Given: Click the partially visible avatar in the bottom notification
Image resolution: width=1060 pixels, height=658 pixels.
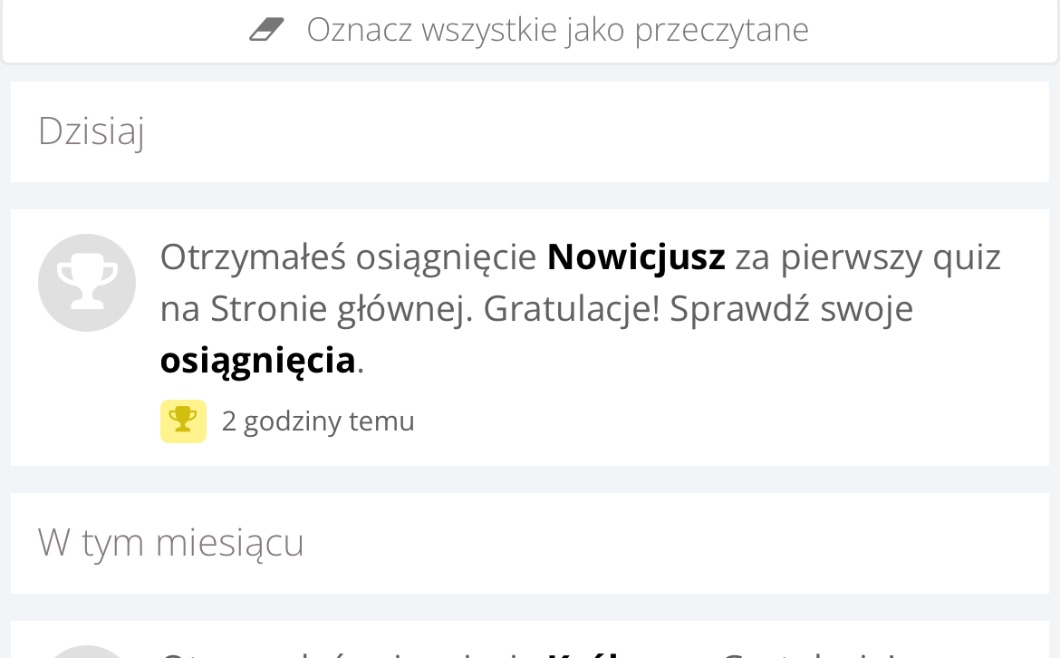Looking at the screenshot, I should tap(87, 651).
